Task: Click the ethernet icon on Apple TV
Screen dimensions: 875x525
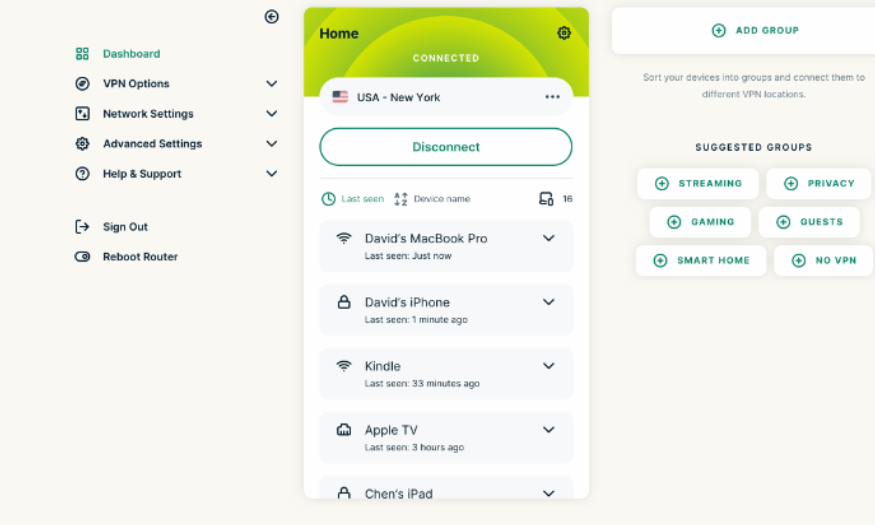Action: [344, 430]
